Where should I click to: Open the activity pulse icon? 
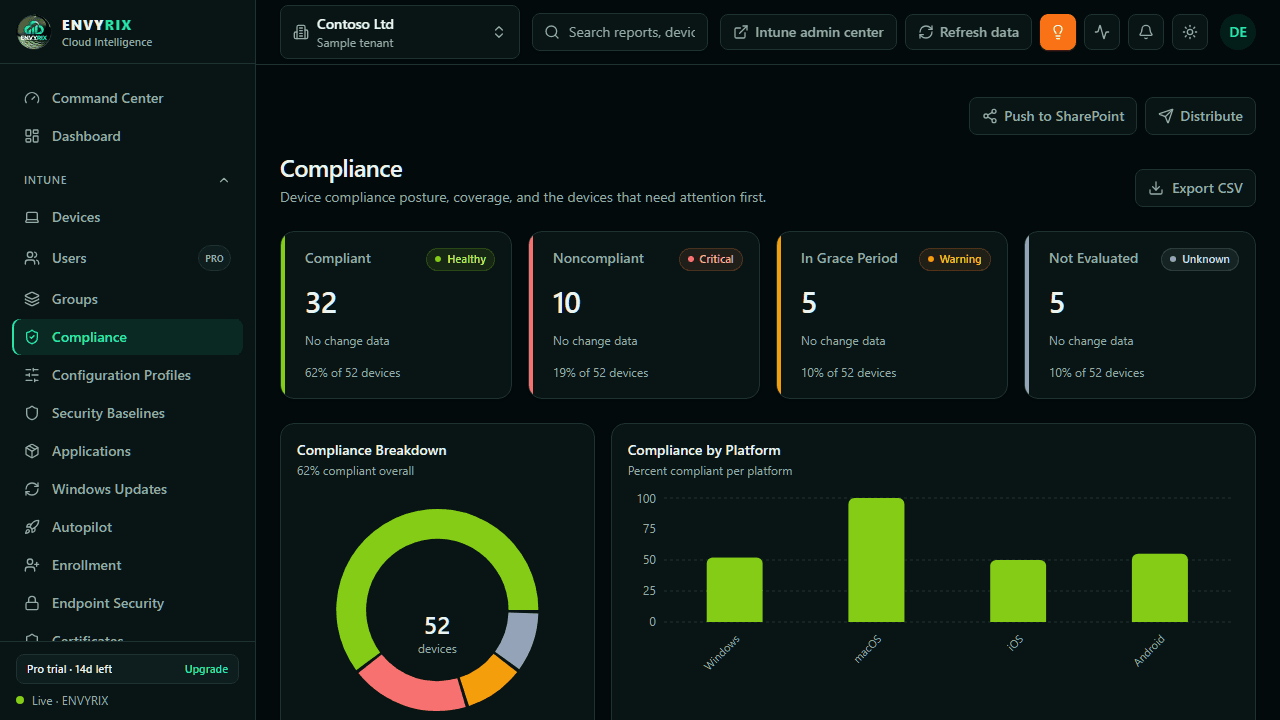[1102, 32]
